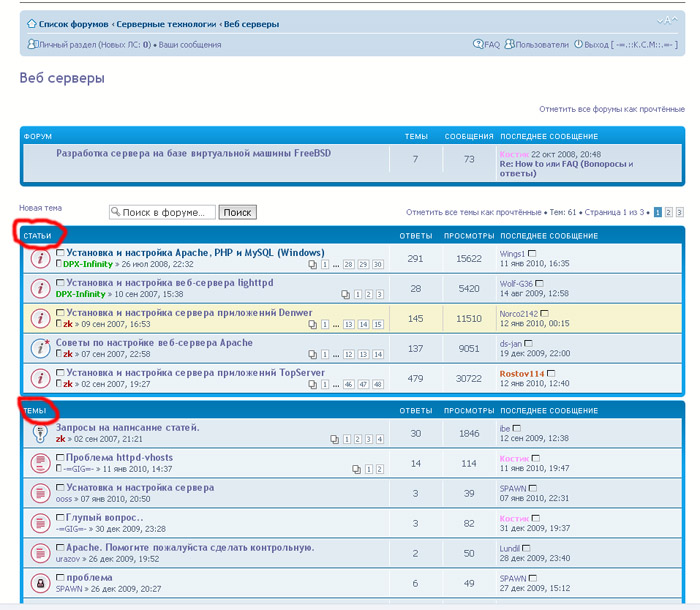Image resolution: width=700 pixels, height=610 pixels.
Task: Open FAQ via its help icon
Action: coord(479,45)
